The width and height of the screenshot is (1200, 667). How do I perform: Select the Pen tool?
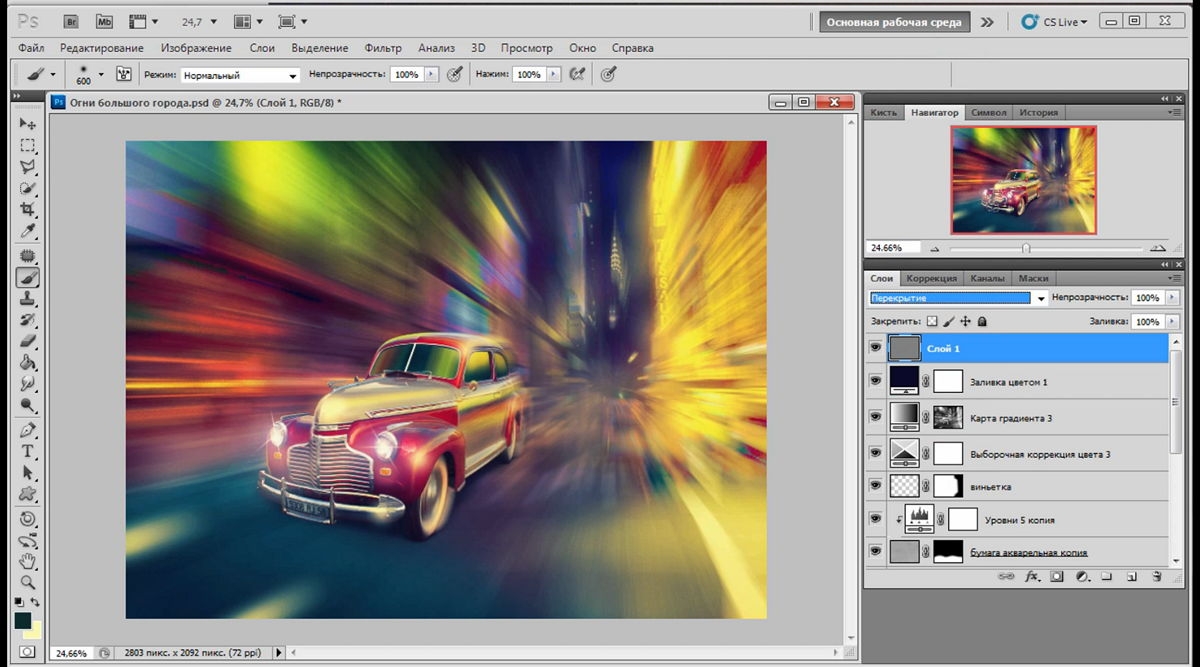(x=28, y=430)
